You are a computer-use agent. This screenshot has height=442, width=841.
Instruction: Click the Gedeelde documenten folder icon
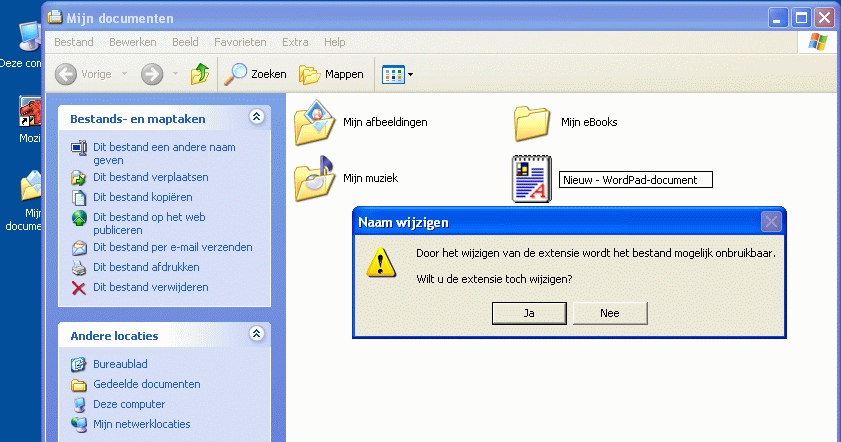click(x=79, y=385)
